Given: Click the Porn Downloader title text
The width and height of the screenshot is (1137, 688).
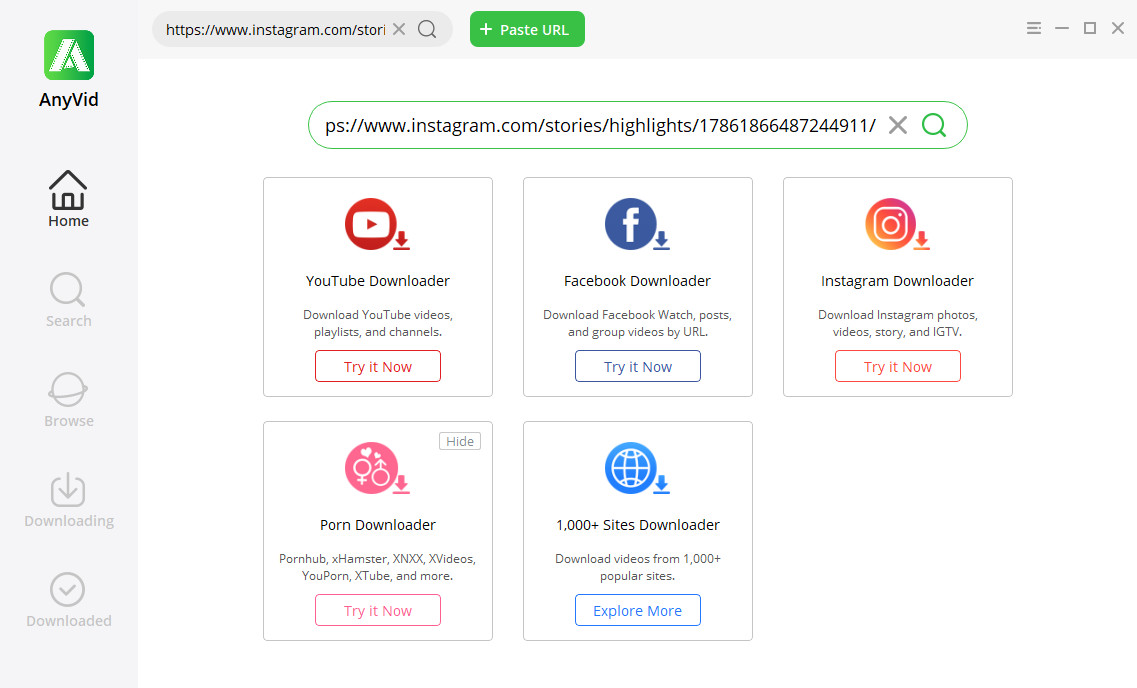Looking at the screenshot, I should coord(378,525).
